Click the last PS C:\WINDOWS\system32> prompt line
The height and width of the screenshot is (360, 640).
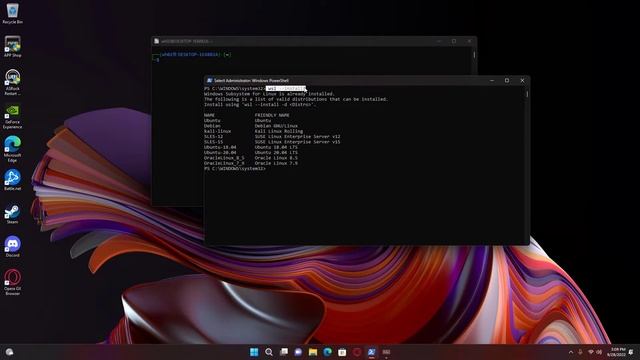click(x=235, y=168)
